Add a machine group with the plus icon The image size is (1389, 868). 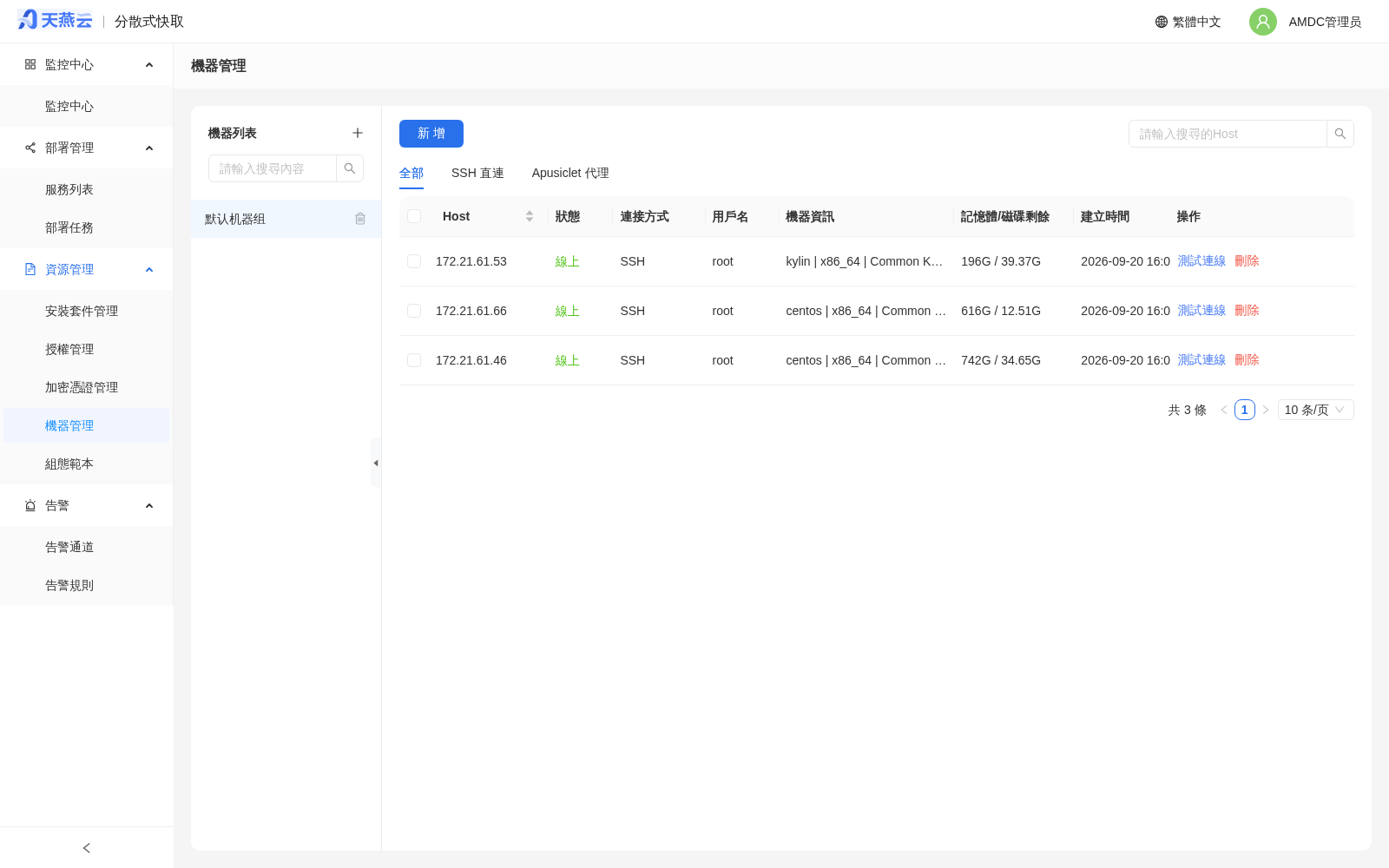[x=358, y=133]
